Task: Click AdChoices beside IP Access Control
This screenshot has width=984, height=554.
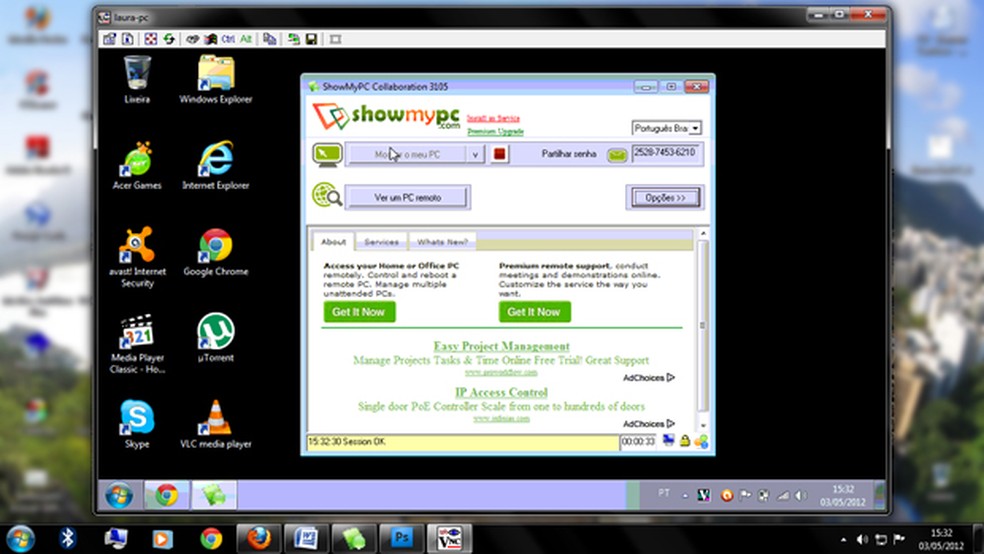Action: pyautogui.click(x=649, y=424)
